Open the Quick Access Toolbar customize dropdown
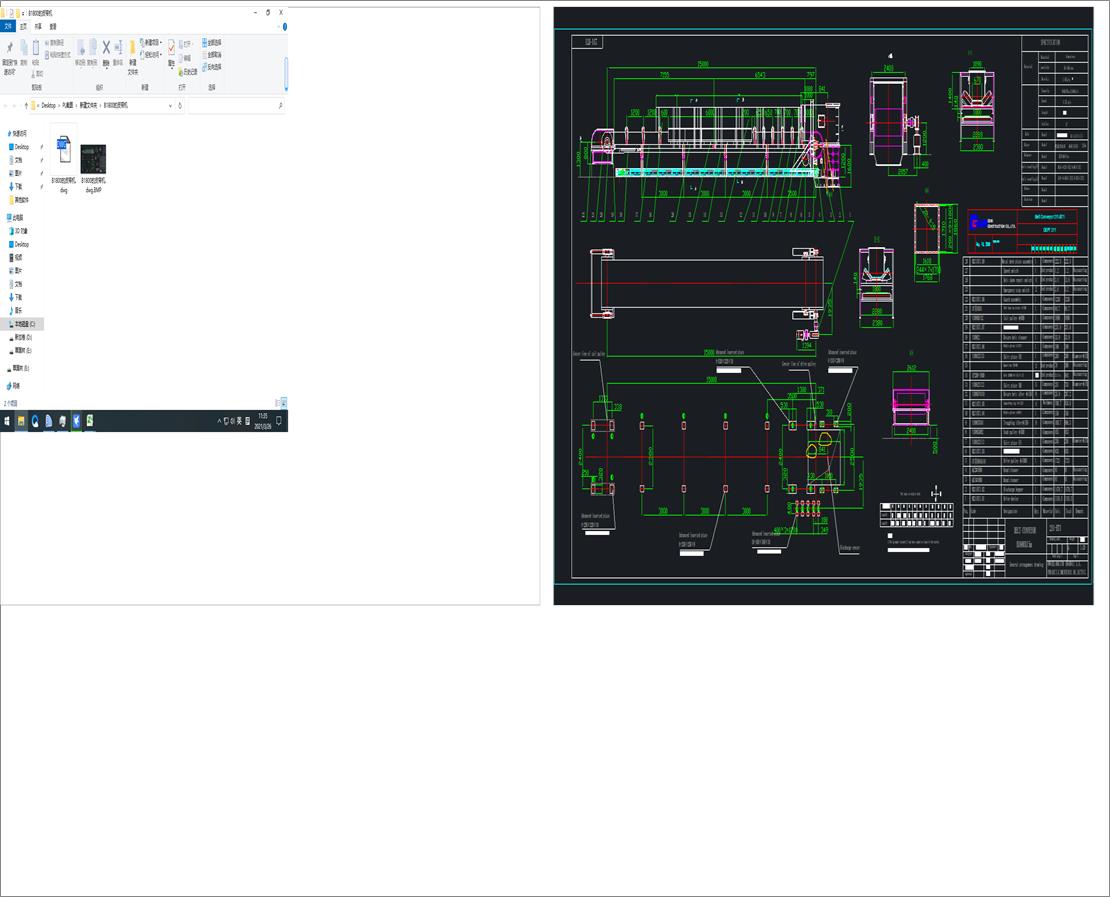The image size is (1110, 897). [23, 13]
